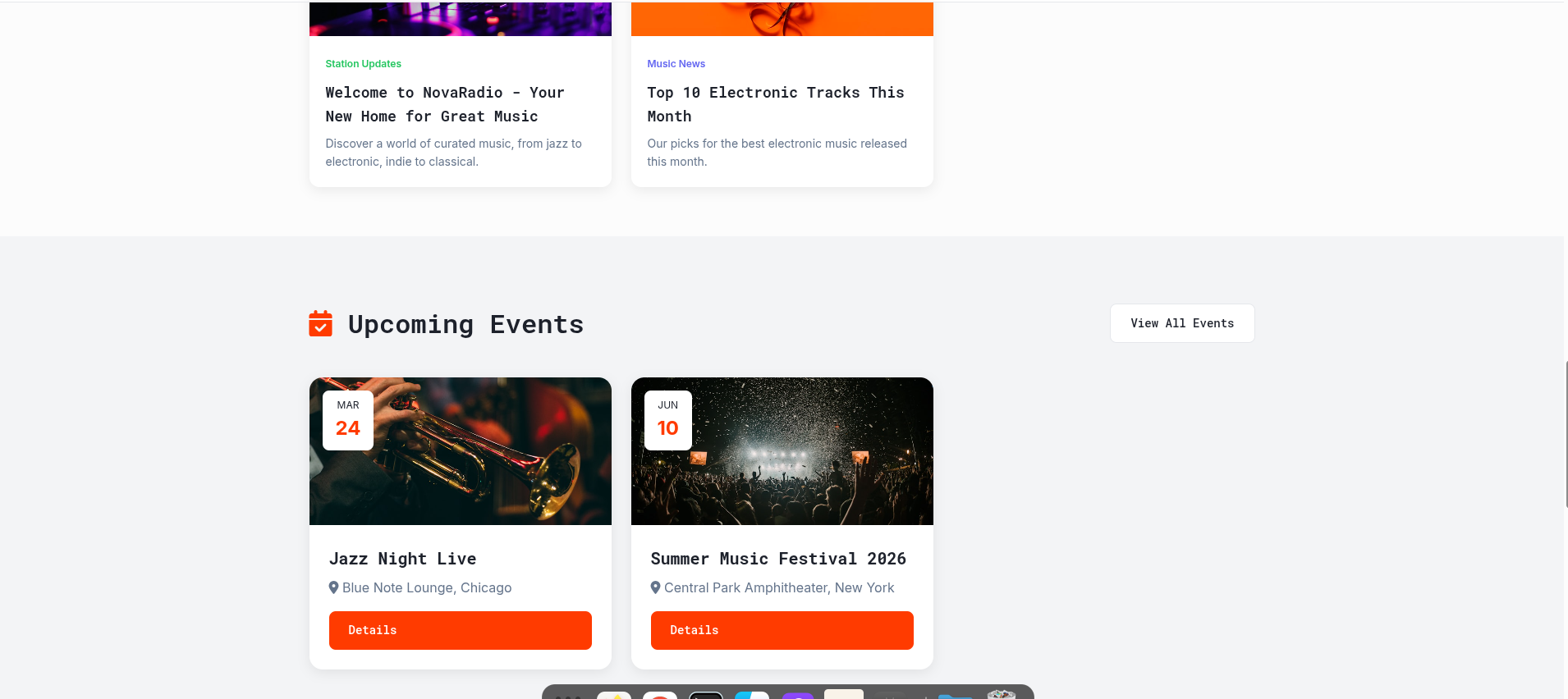The image size is (1568, 699).
Task: Click the Station Updates category label
Action: [x=363, y=63]
